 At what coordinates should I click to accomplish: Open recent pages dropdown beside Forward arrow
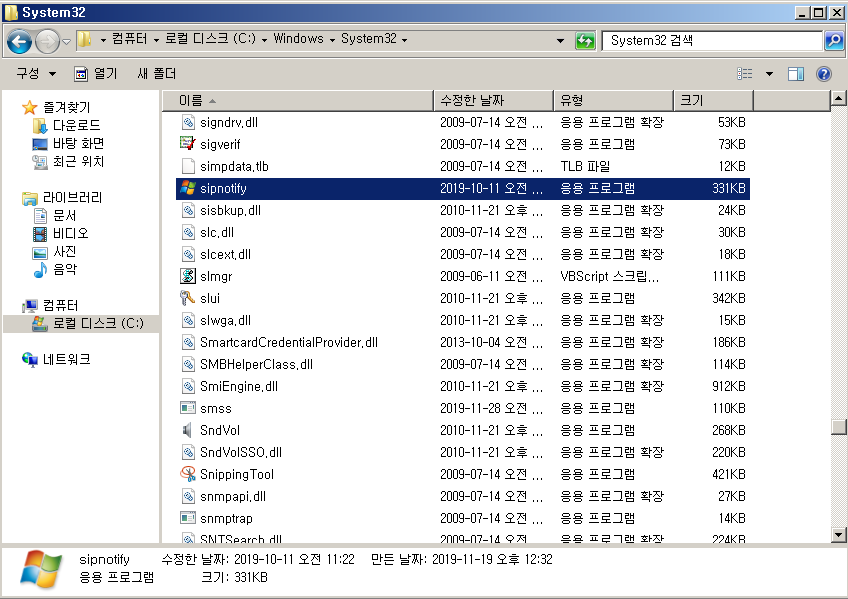(x=67, y=41)
